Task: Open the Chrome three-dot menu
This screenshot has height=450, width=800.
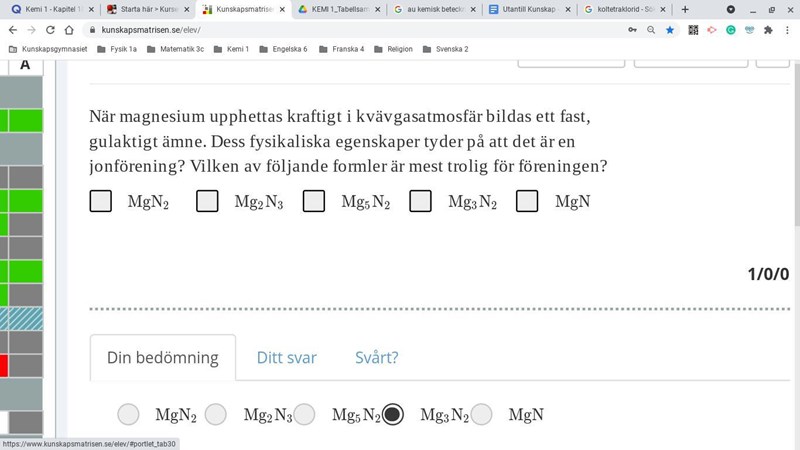Action: [x=787, y=30]
